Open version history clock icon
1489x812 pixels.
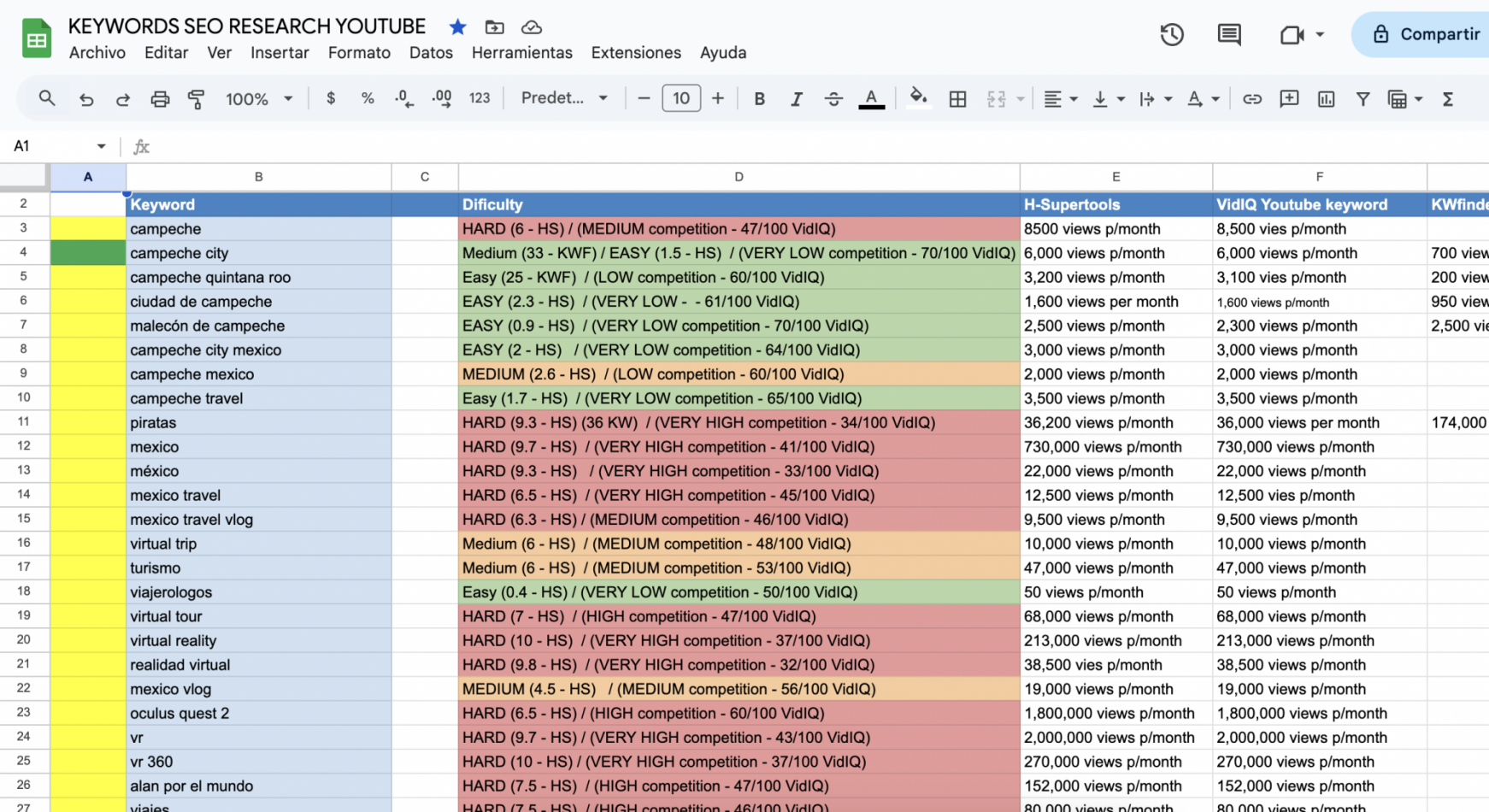click(1172, 35)
